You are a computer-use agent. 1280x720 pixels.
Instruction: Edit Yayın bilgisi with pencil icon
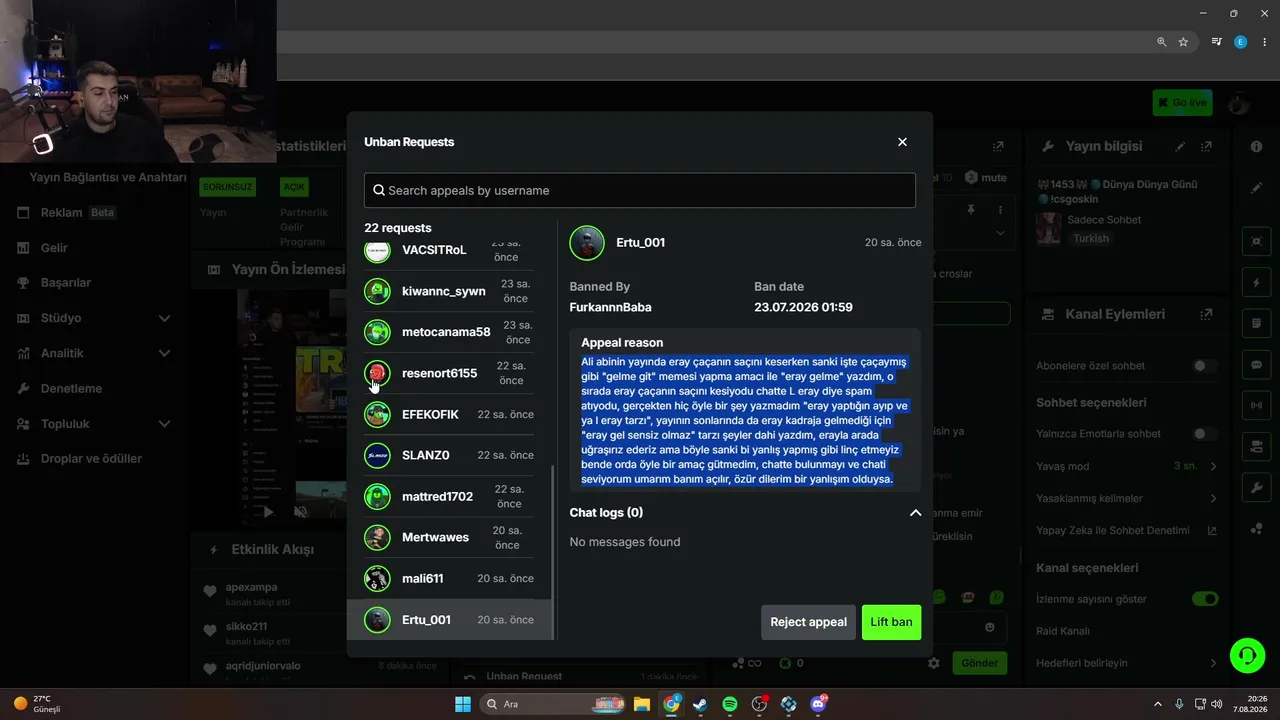1180,146
